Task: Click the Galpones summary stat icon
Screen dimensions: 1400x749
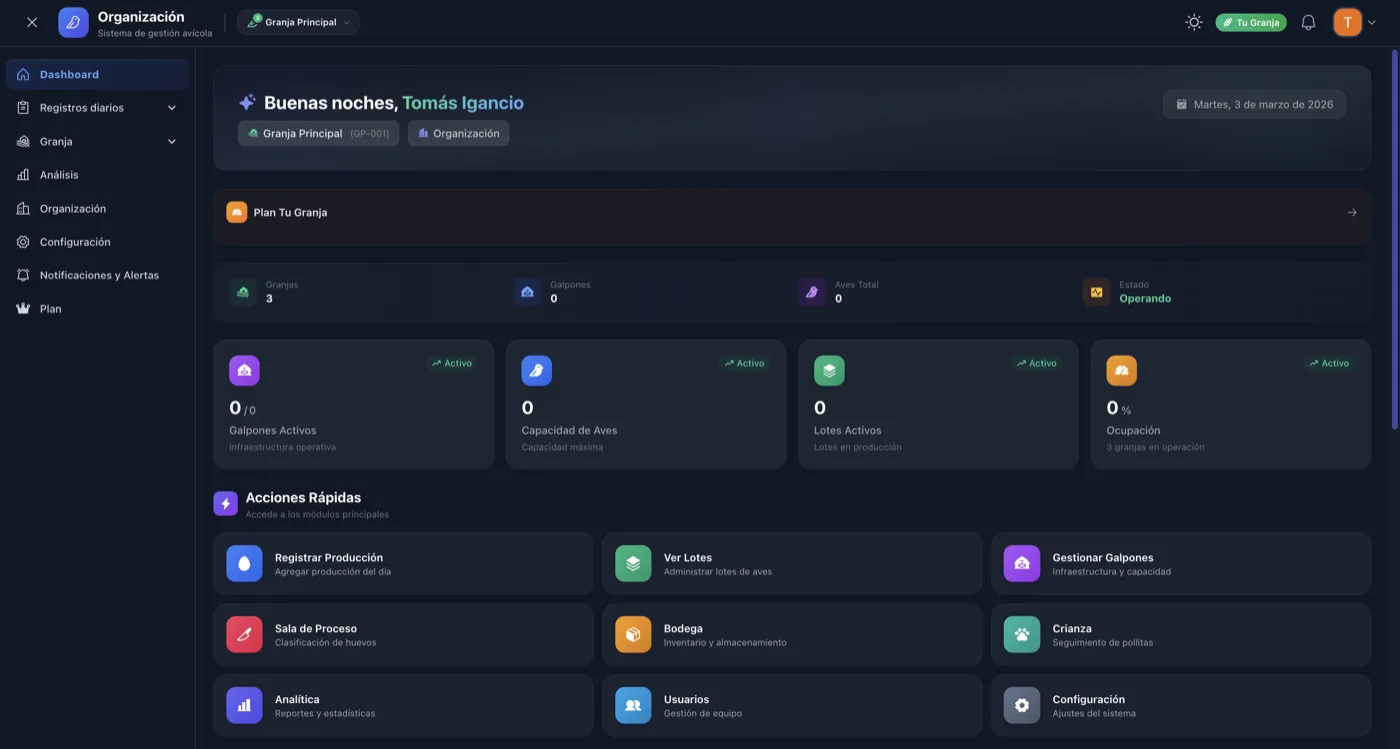Action: pos(528,292)
